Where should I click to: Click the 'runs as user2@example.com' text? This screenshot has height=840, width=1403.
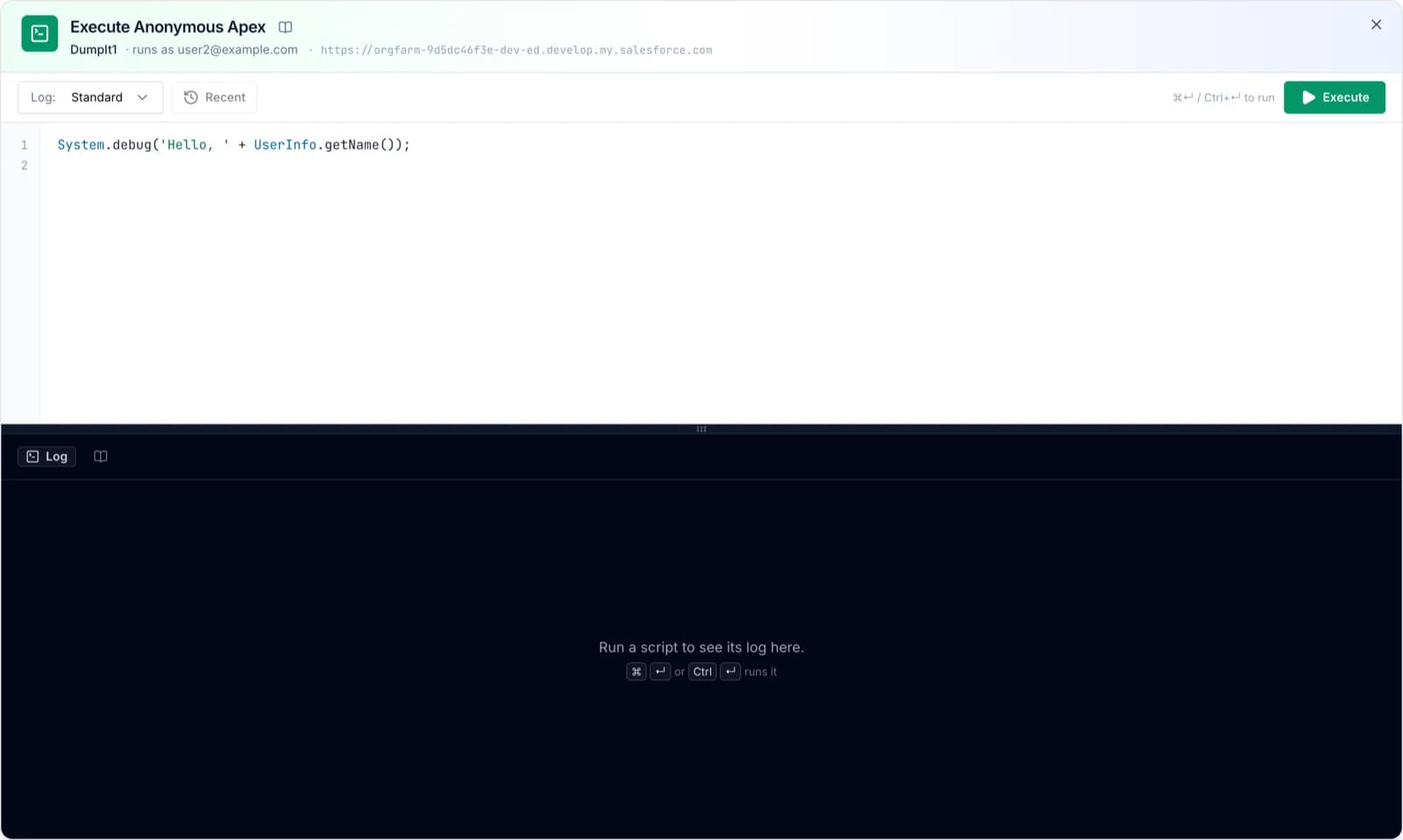point(215,50)
